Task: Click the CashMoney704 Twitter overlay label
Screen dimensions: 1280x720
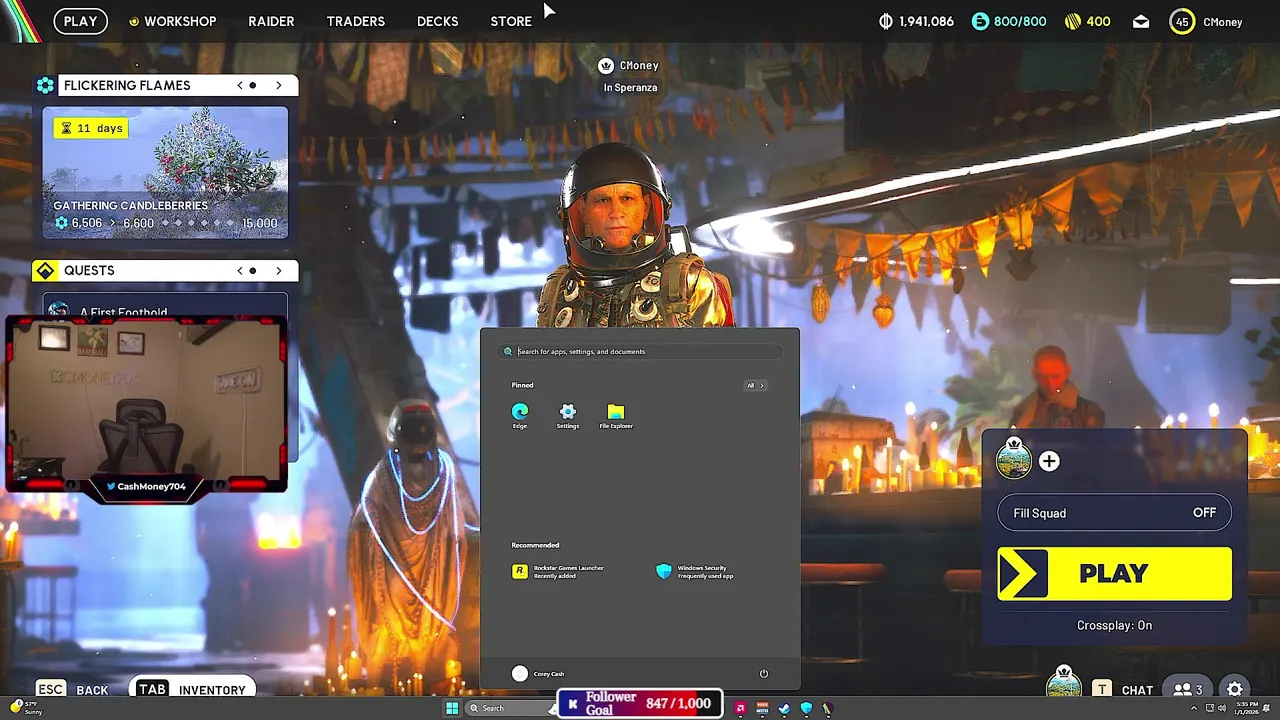Action: pos(146,486)
